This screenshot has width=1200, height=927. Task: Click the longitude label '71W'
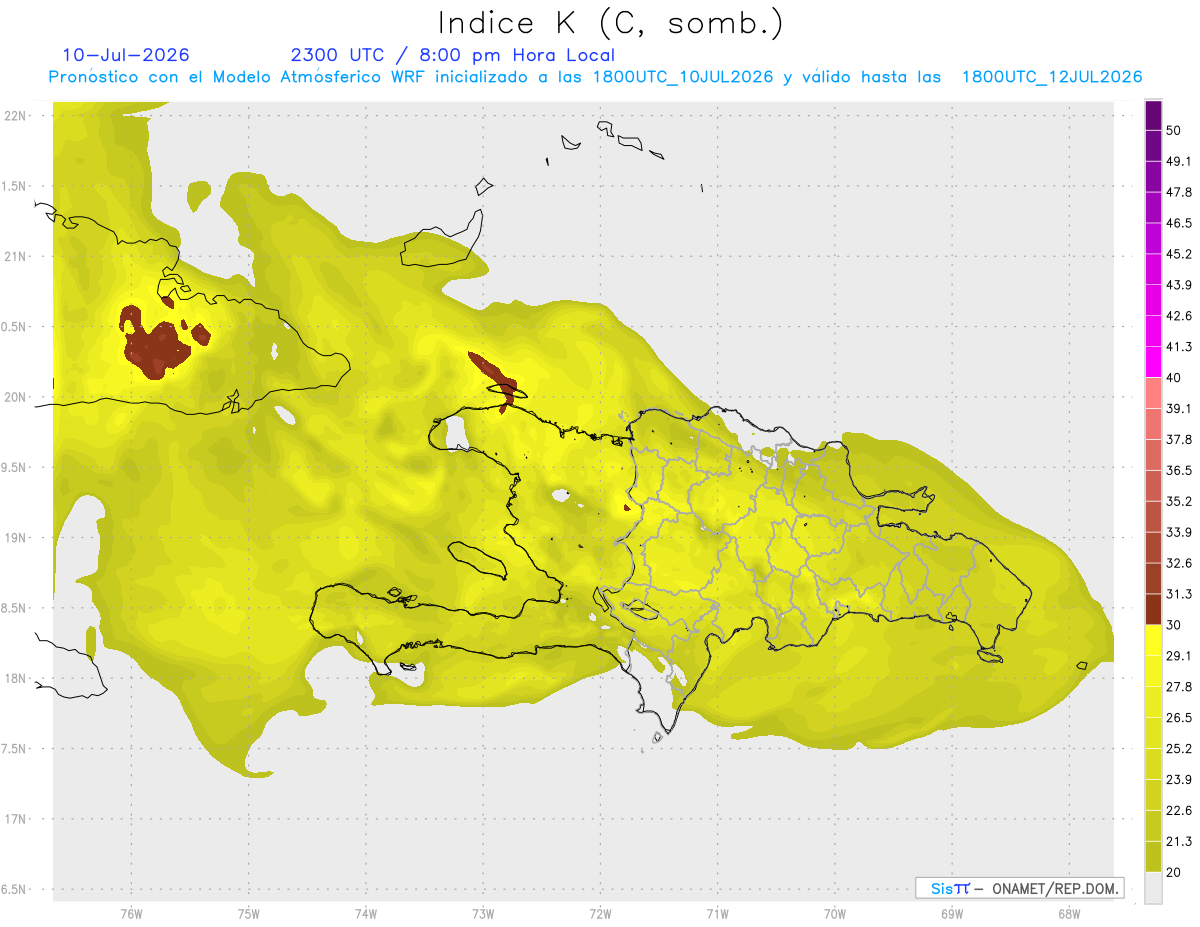[717, 914]
